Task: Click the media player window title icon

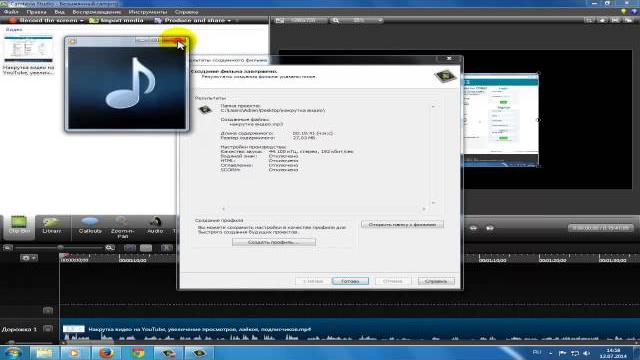Action: click(x=72, y=41)
